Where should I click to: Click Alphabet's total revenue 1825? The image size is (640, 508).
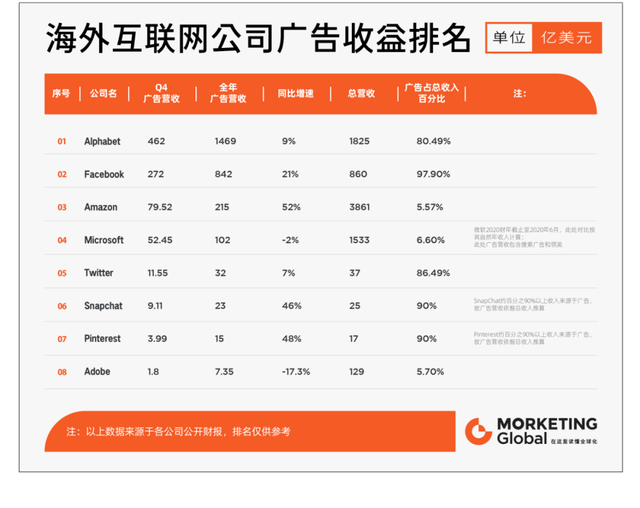[x=359, y=141]
